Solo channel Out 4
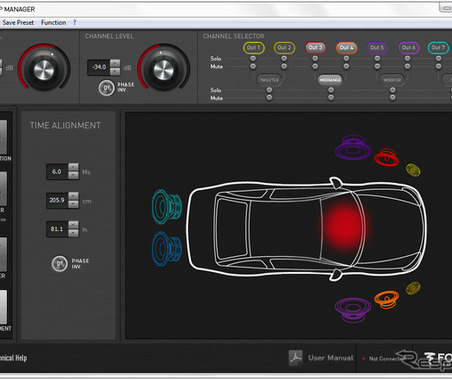 coord(346,58)
